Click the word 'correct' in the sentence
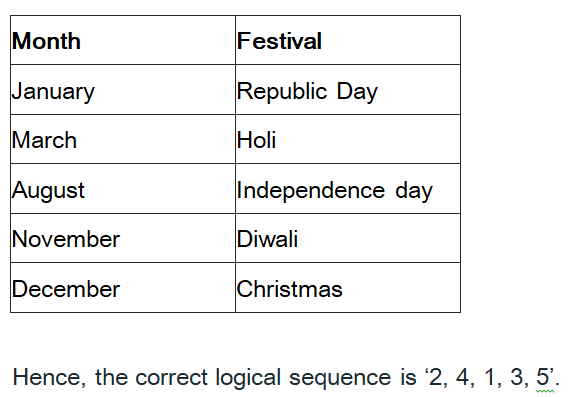The image size is (574, 397). tap(171, 378)
